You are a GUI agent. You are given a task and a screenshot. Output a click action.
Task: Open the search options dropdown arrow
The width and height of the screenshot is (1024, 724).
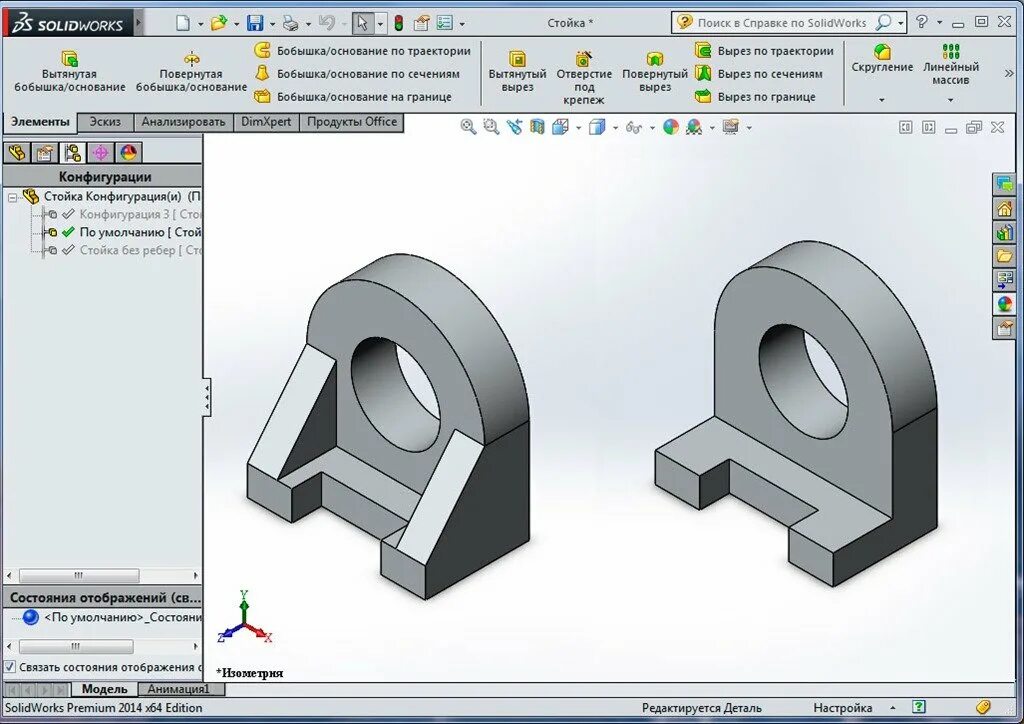tap(901, 23)
